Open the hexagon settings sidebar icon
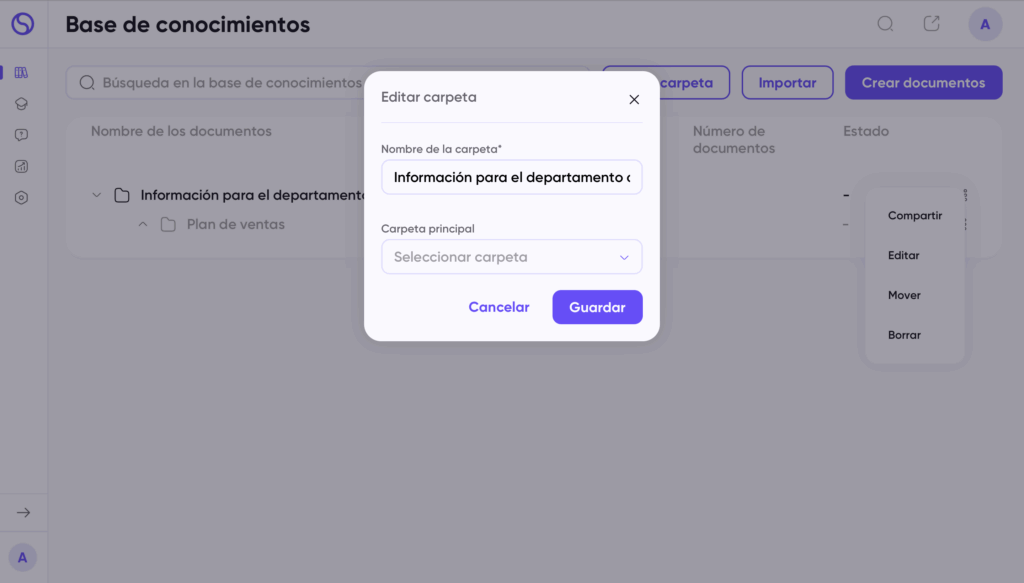This screenshot has width=1024, height=583. (x=22, y=198)
